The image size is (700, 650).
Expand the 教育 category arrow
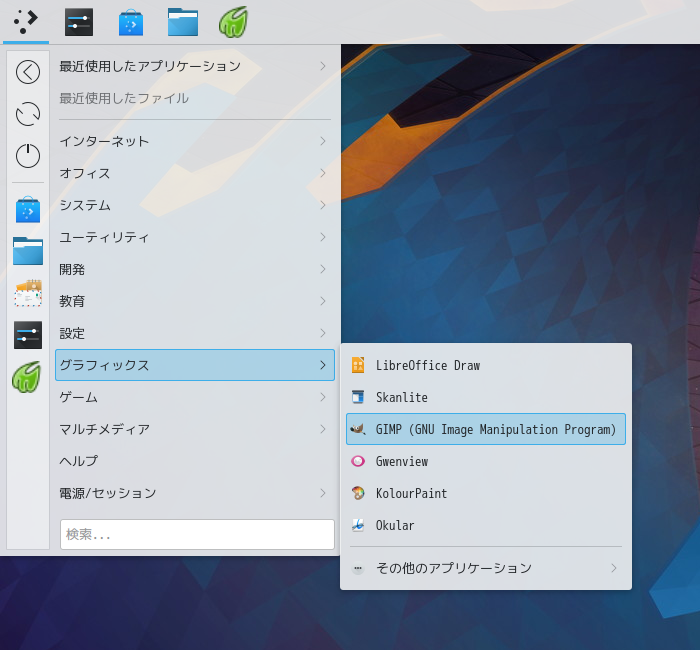pyautogui.click(x=323, y=301)
